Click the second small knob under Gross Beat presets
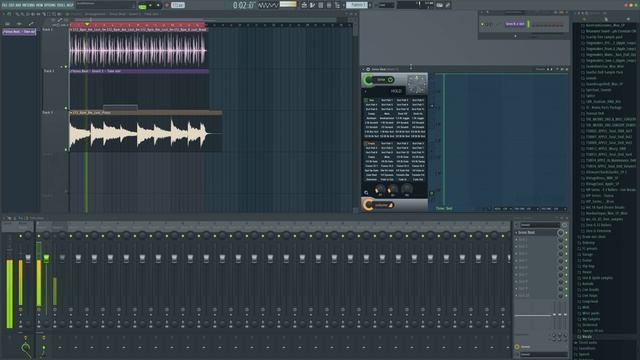The height and width of the screenshot is (360, 640). point(393,189)
